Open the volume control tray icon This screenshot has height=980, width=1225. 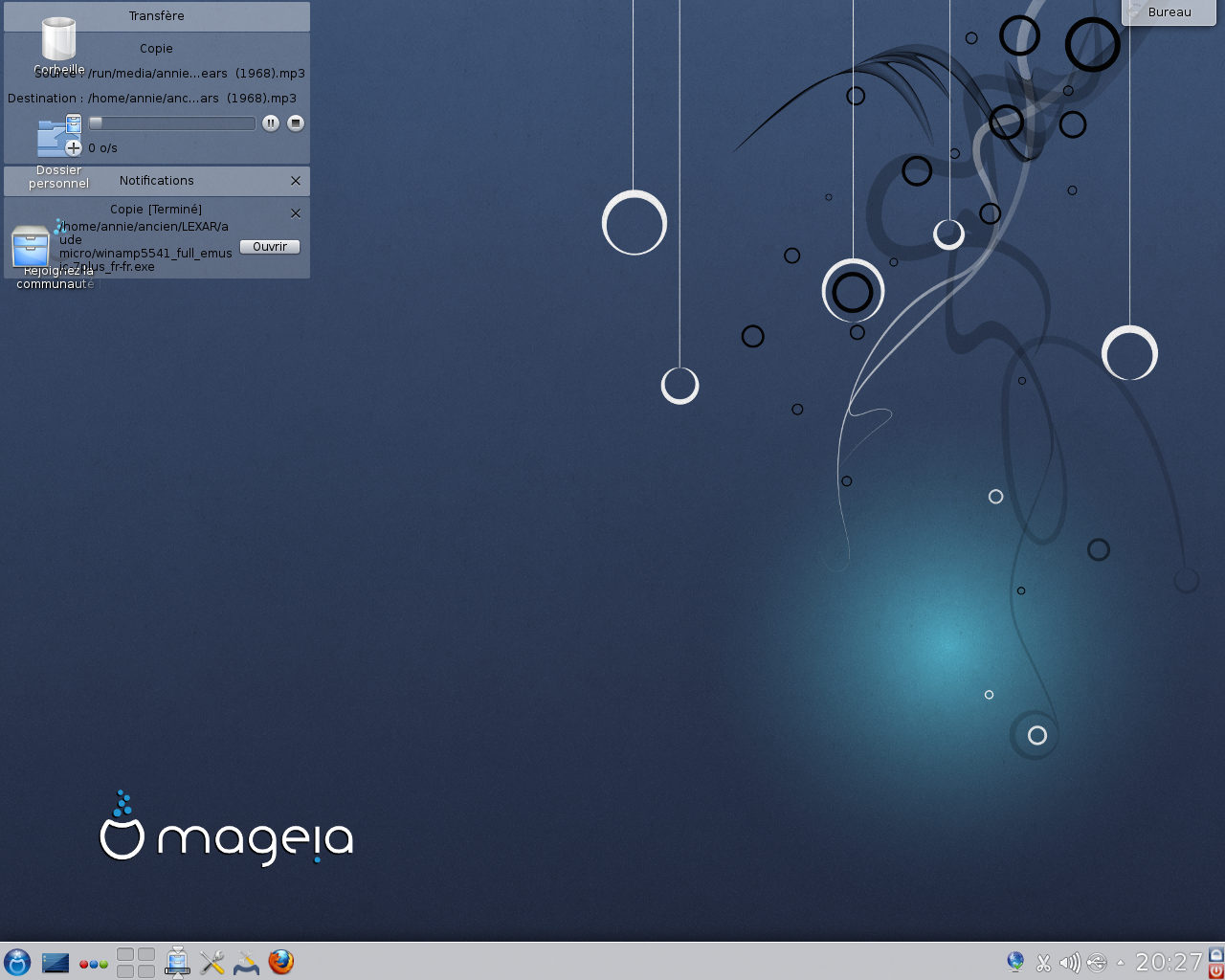(x=1070, y=963)
